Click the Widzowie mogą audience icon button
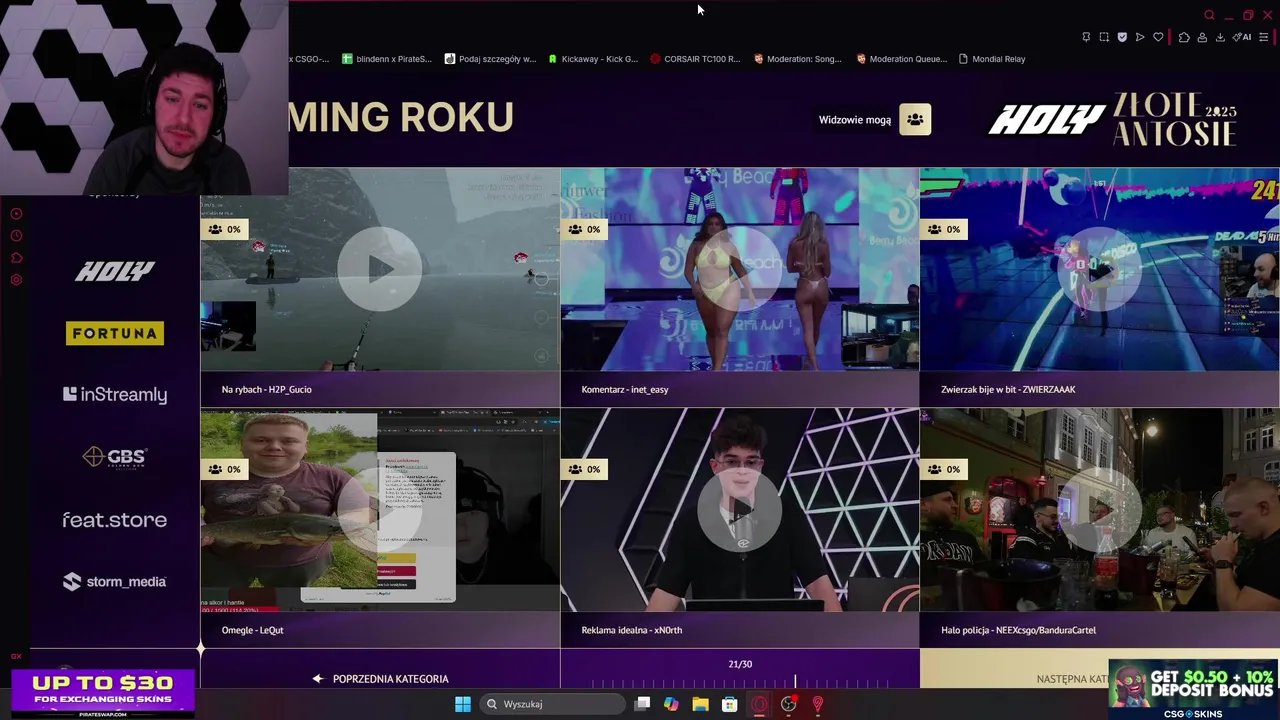The width and height of the screenshot is (1280, 720). coord(915,120)
